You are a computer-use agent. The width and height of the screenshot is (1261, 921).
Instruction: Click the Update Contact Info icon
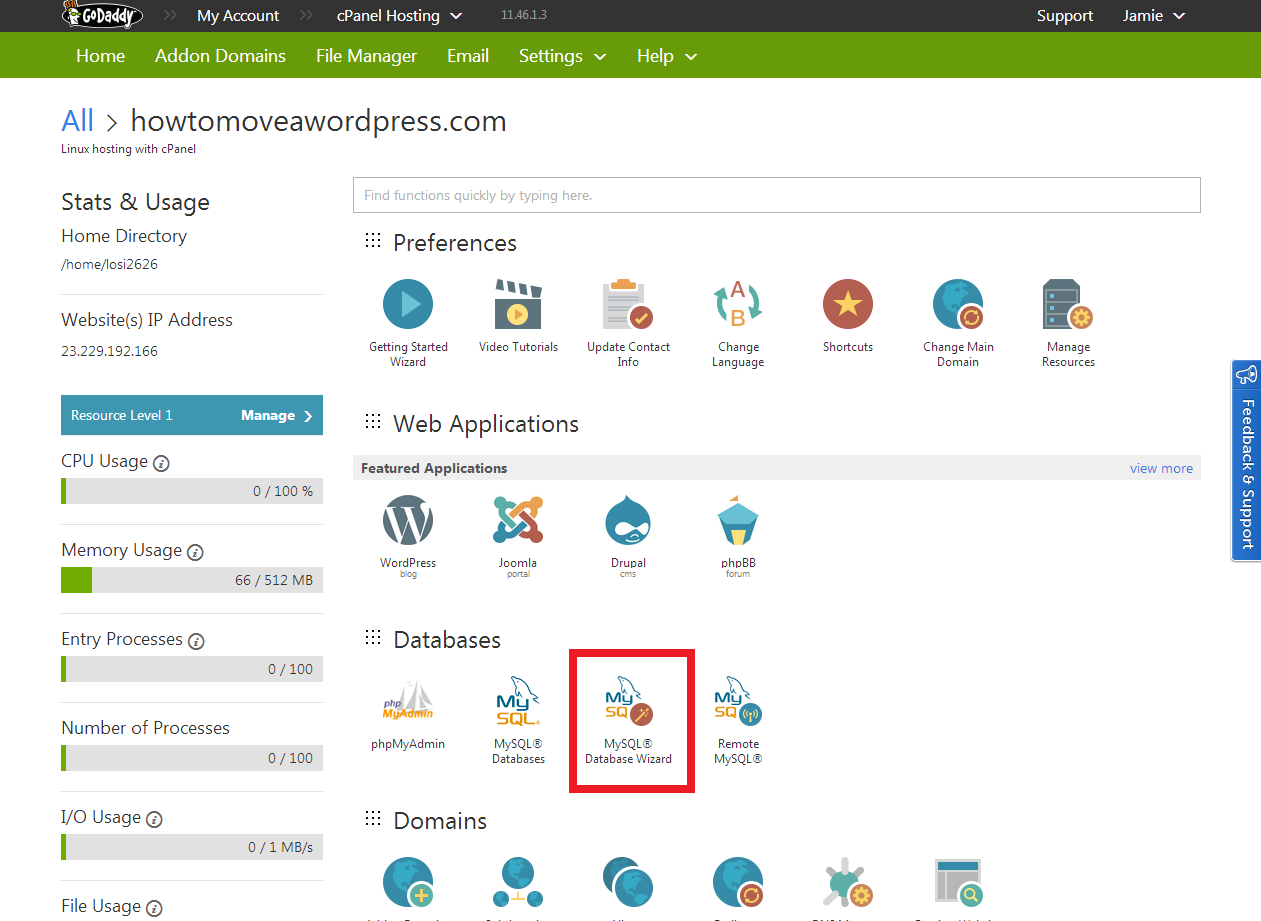tap(628, 304)
